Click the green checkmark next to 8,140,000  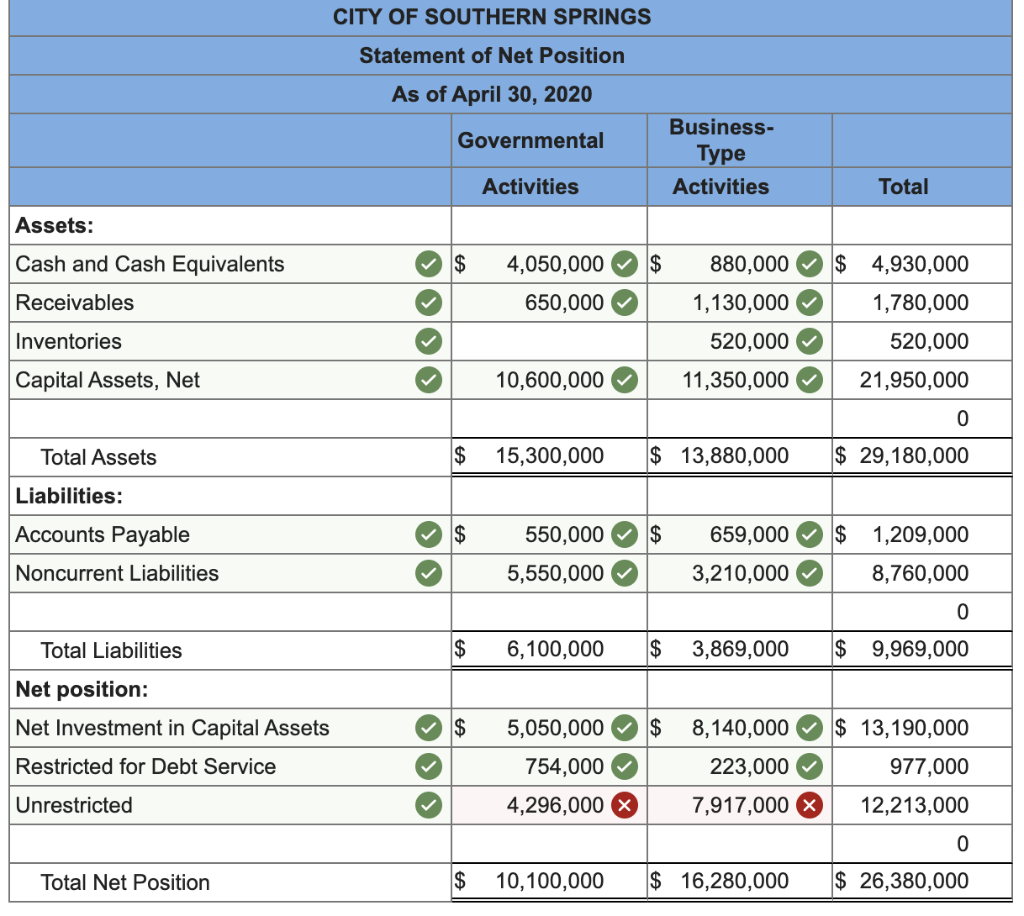(810, 727)
